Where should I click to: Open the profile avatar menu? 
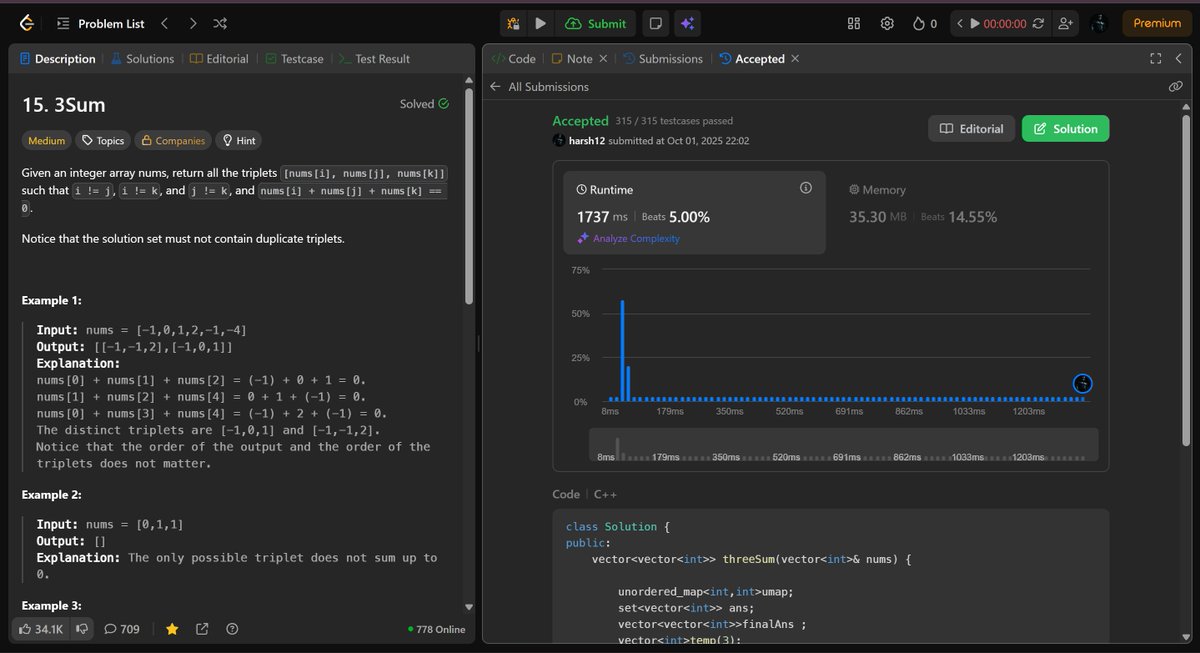pyautogui.click(x=1099, y=23)
